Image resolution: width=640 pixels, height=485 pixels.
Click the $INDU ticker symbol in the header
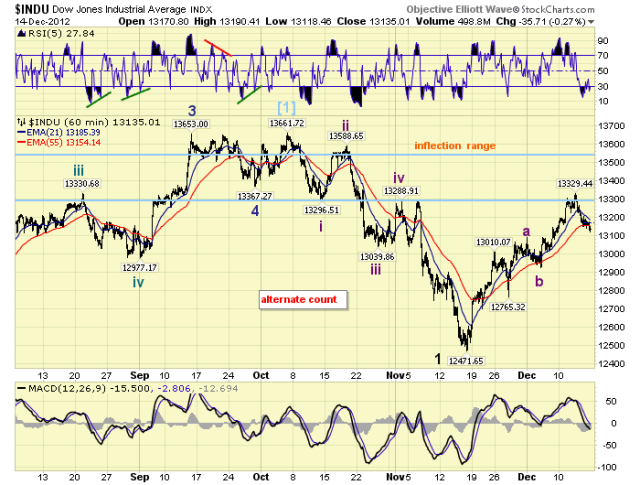point(32,9)
